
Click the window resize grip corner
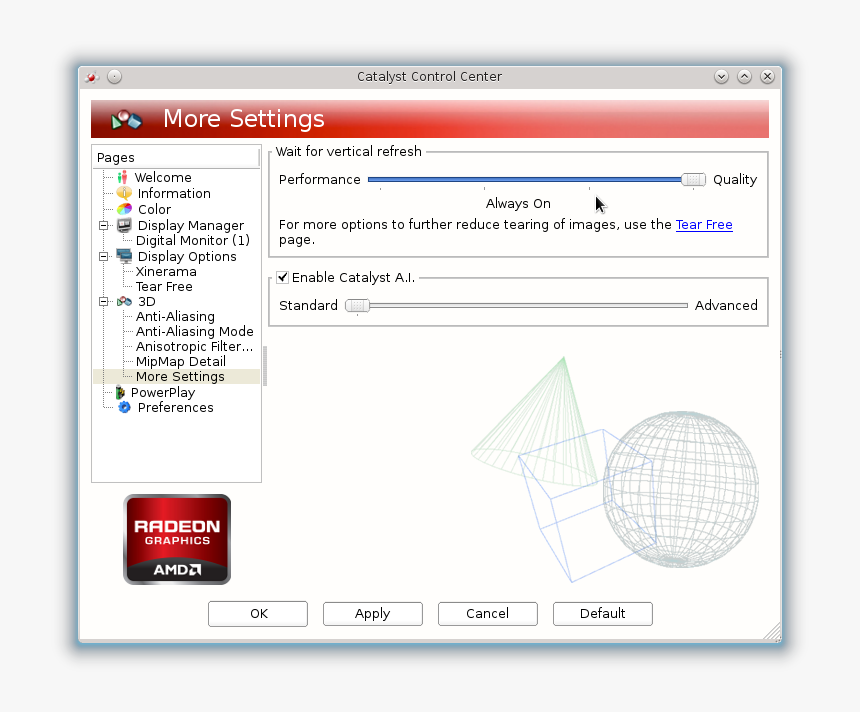click(x=773, y=632)
